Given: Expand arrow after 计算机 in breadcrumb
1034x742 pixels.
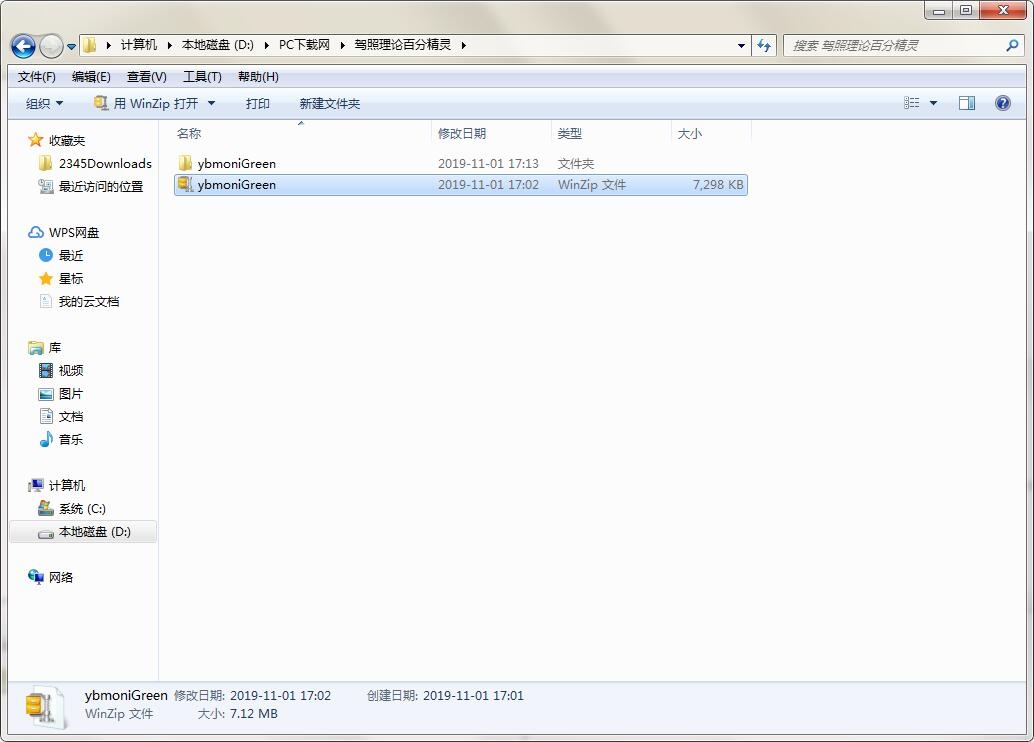Looking at the screenshot, I should click(169, 46).
